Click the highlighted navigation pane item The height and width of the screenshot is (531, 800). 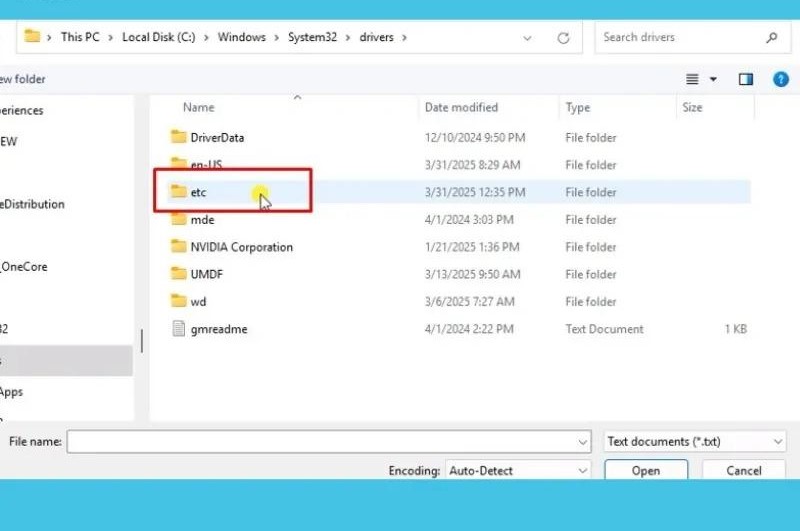[x=66, y=361]
